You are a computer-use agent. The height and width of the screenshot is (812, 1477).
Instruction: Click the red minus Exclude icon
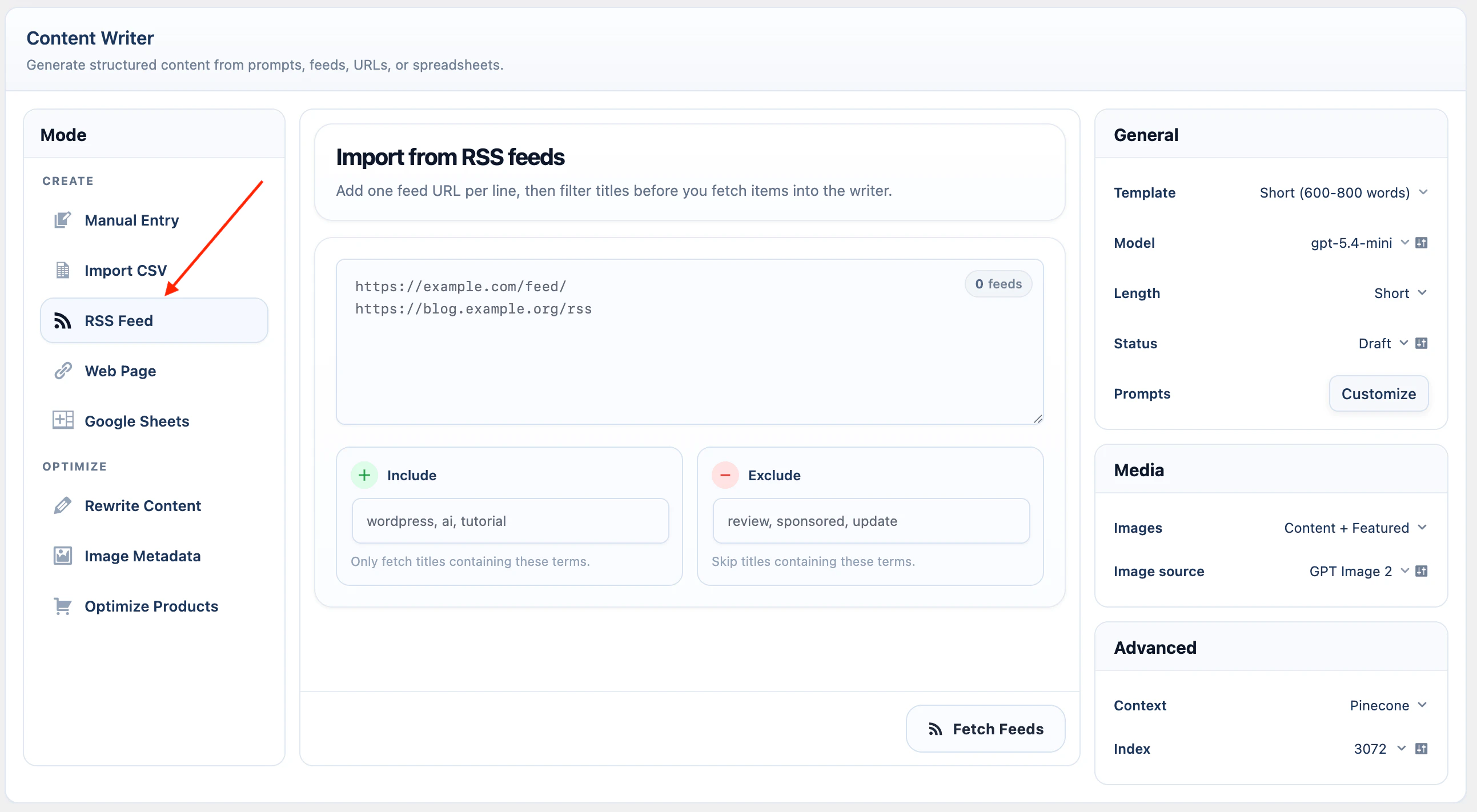[725, 475]
